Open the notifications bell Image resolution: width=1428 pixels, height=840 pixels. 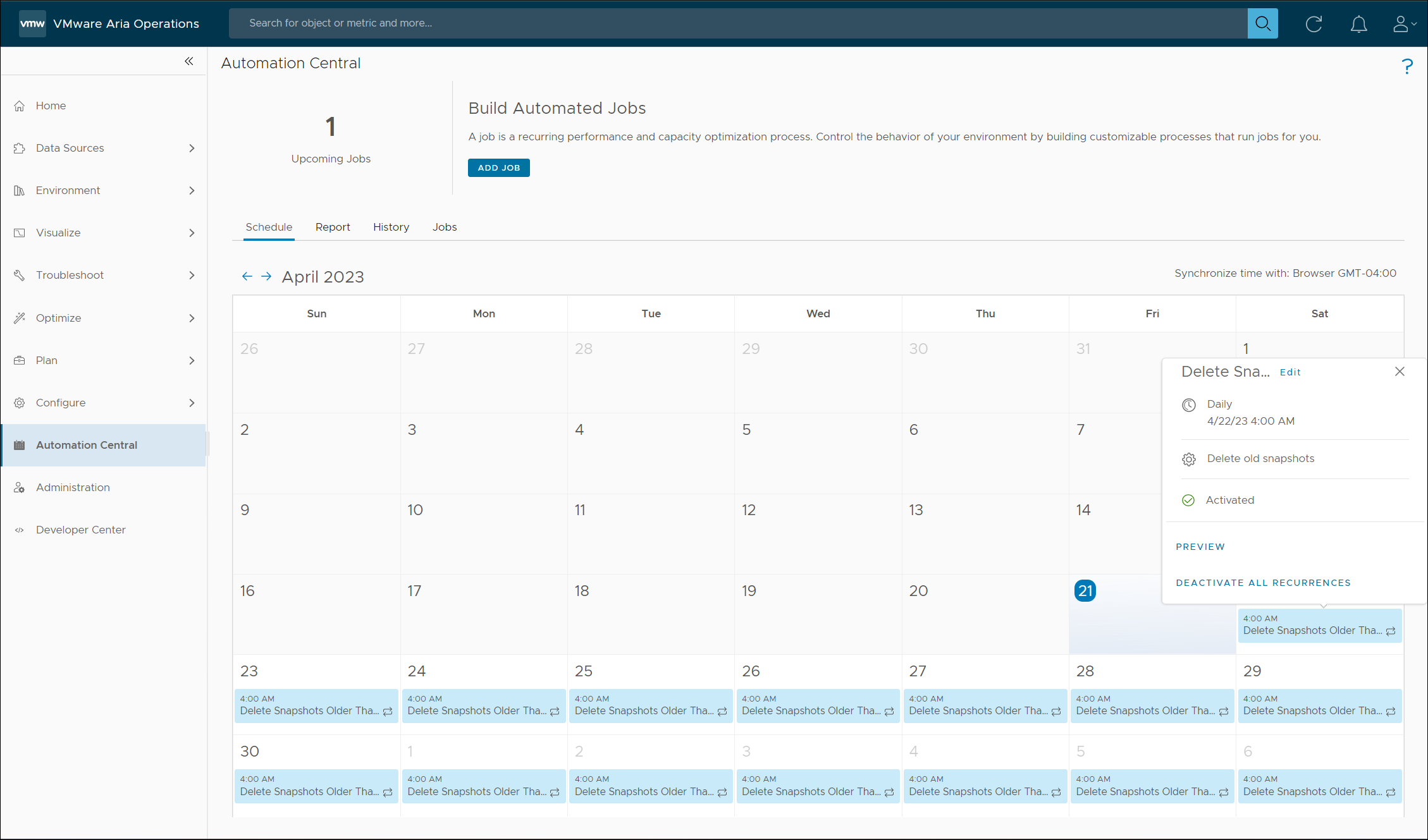(x=1358, y=24)
